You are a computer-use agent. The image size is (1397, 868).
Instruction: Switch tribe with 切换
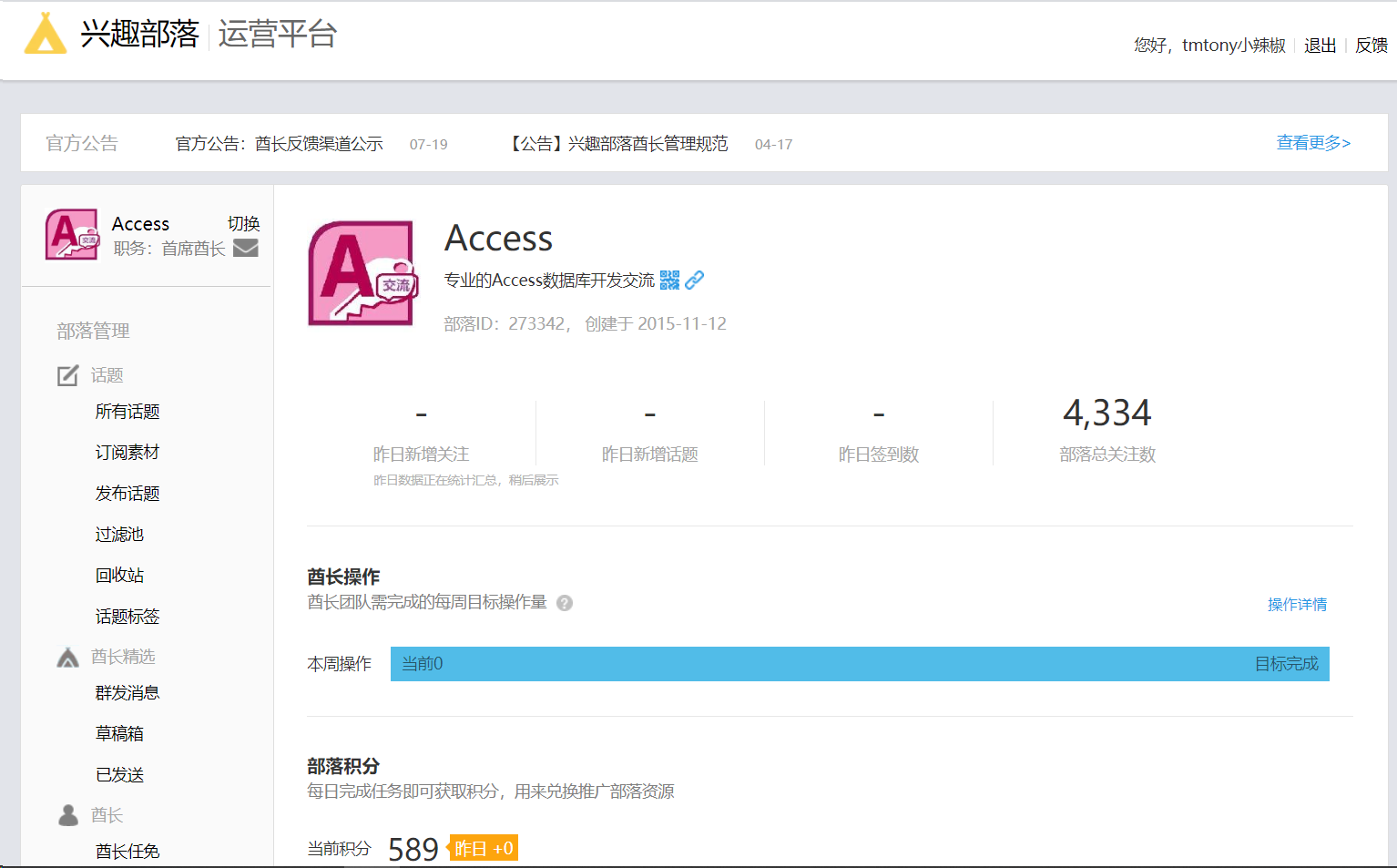244,223
